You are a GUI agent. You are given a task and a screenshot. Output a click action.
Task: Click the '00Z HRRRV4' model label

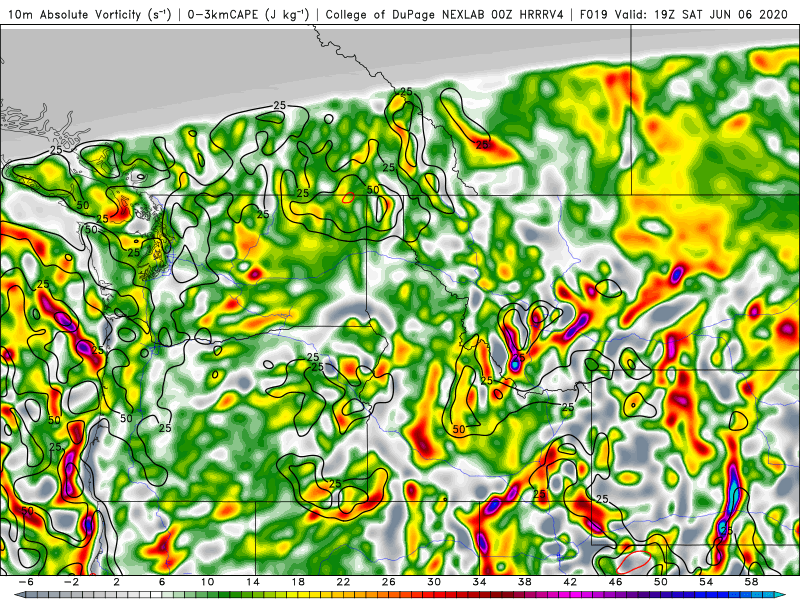528,14
